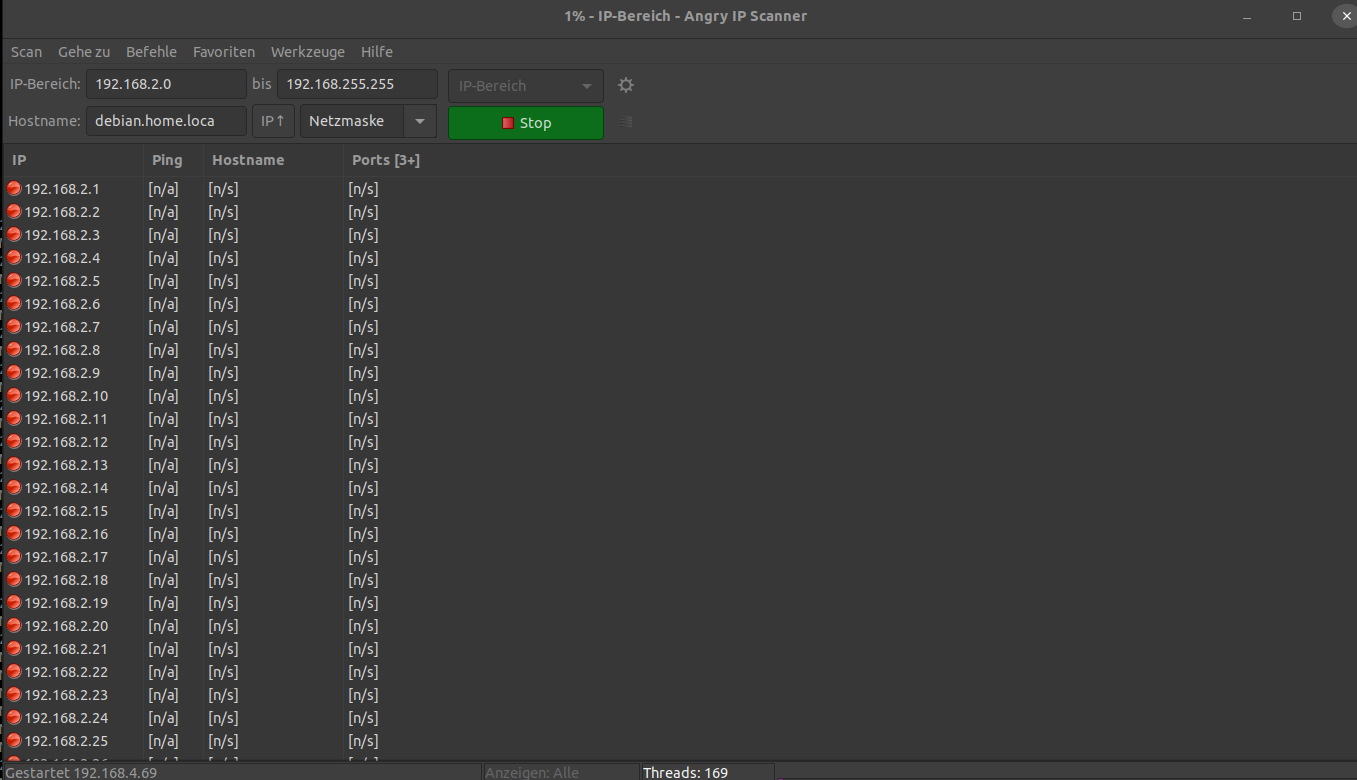Click the fetchers configuration icon beside Stop
Image resolution: width=1357 pixels, height=780 pixels.
pyautogui.click(x=625, y=122)
